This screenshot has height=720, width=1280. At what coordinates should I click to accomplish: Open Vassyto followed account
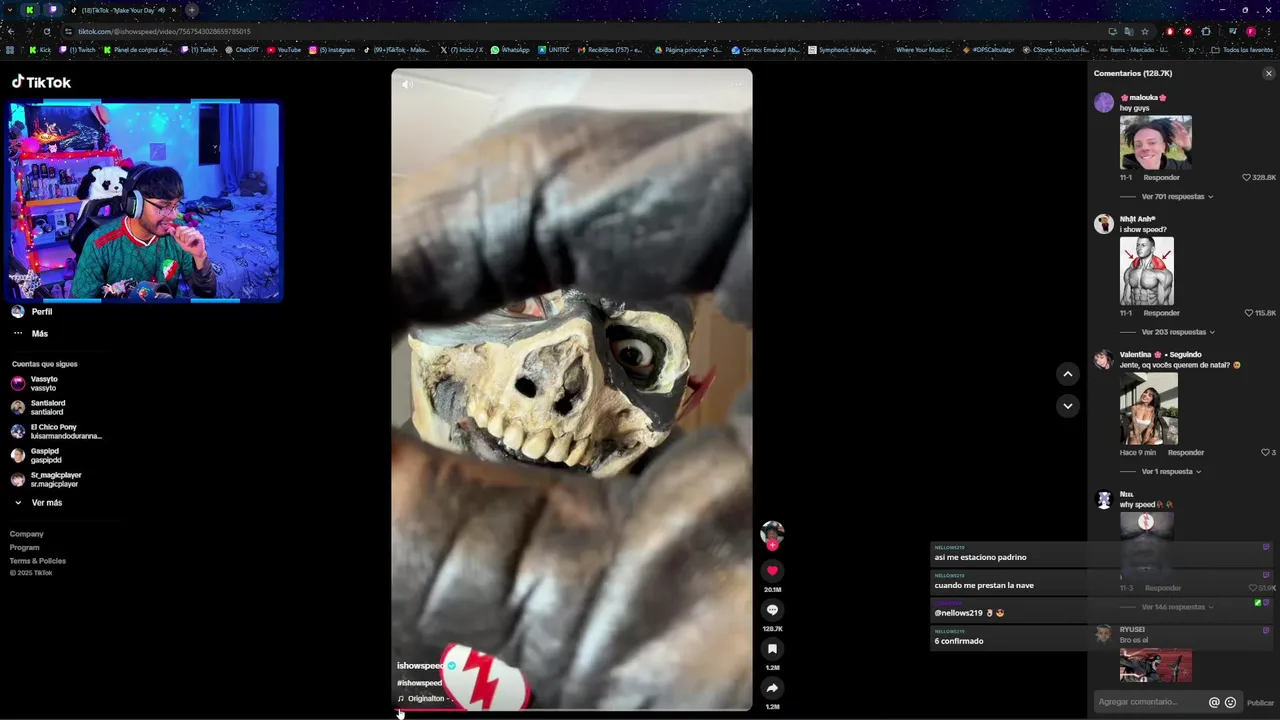35,383
